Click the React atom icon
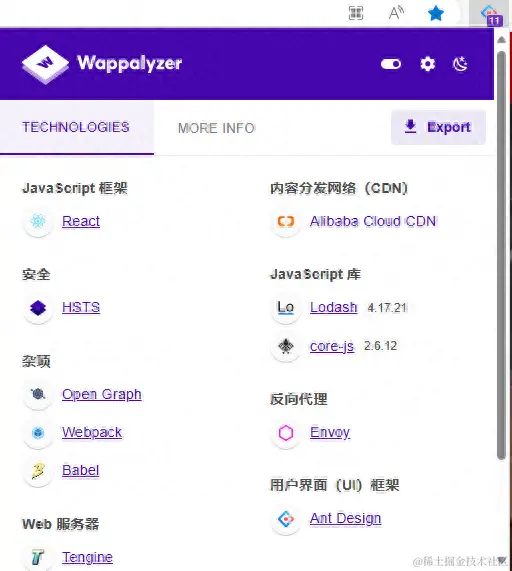The height and width of the screenshot is (571, 512). point(38,221)
